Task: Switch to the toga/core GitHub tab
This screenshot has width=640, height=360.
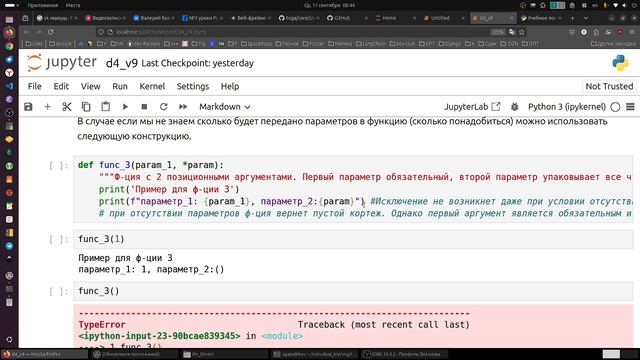Action: [x=299, y=18]
